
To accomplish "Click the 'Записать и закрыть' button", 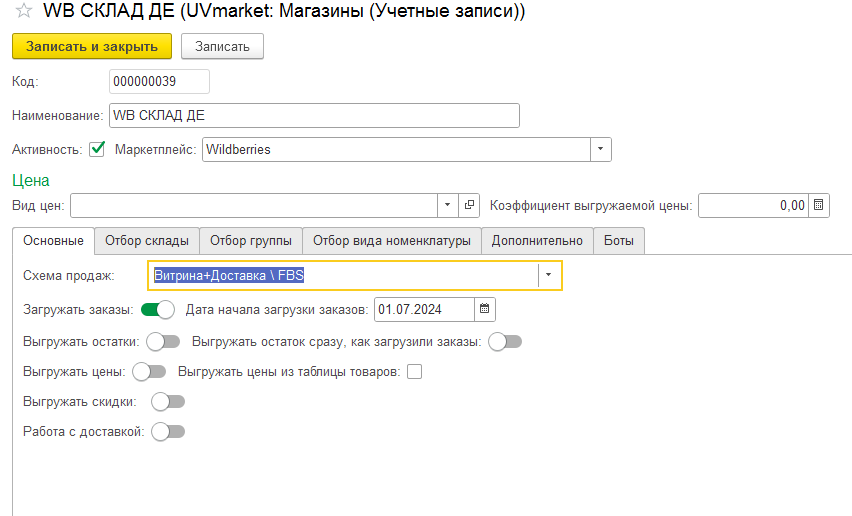I will point(92,46).
